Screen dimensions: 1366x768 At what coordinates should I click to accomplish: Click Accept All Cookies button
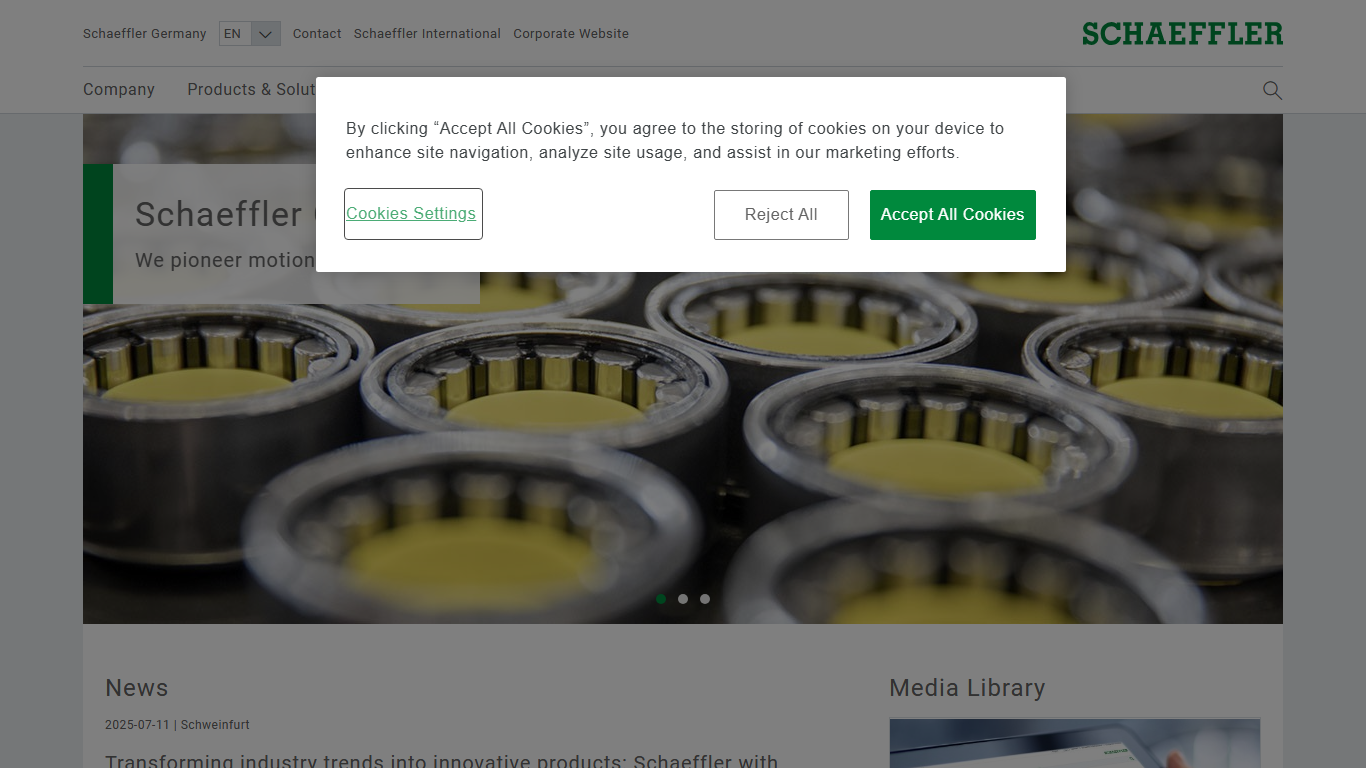coord(952,215)
